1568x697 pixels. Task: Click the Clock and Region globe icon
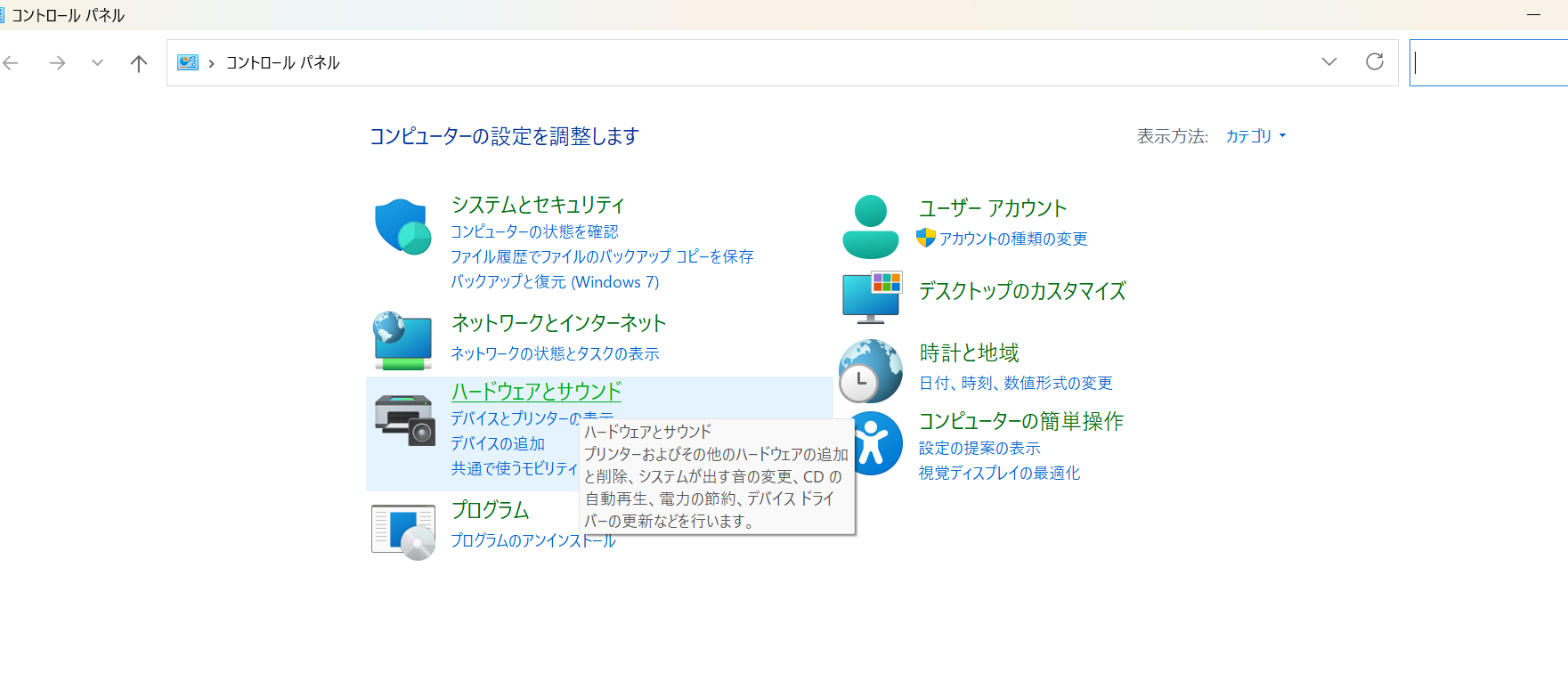(x=870, y=370)
